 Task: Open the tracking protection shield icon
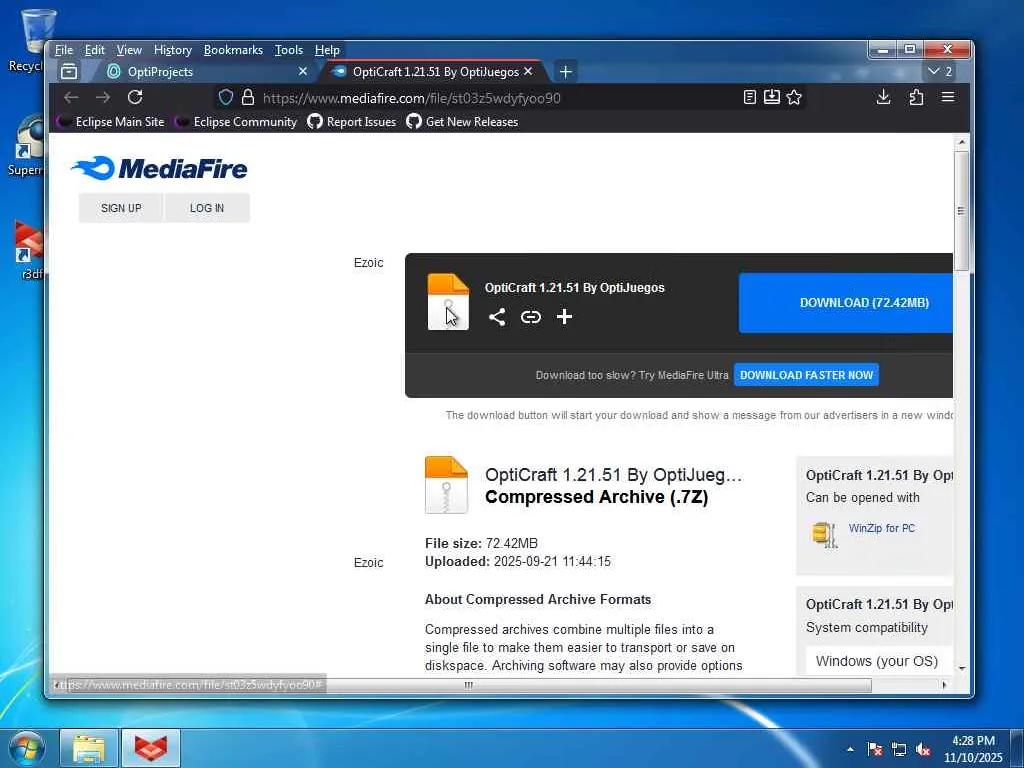[226, 98]
